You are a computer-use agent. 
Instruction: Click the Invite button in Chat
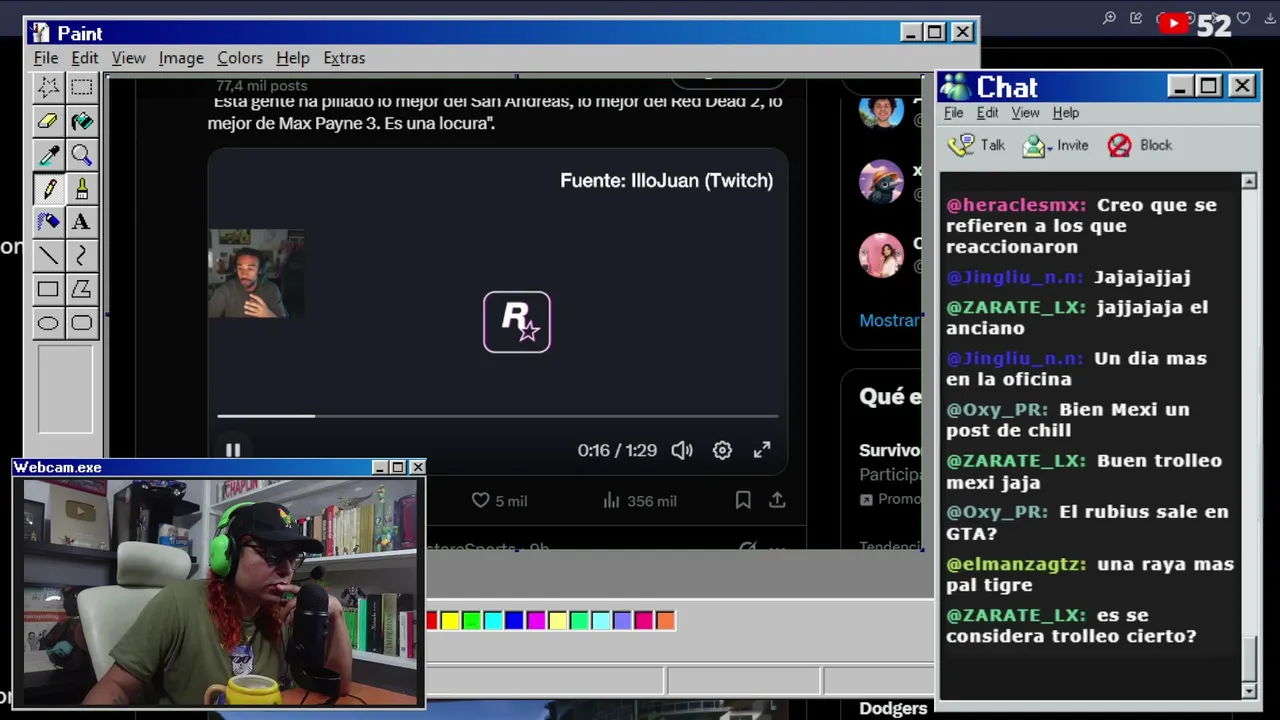pos(1055,145)
